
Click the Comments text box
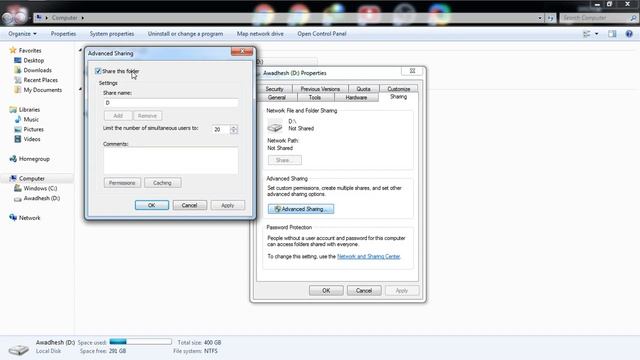tap(171, 161)
